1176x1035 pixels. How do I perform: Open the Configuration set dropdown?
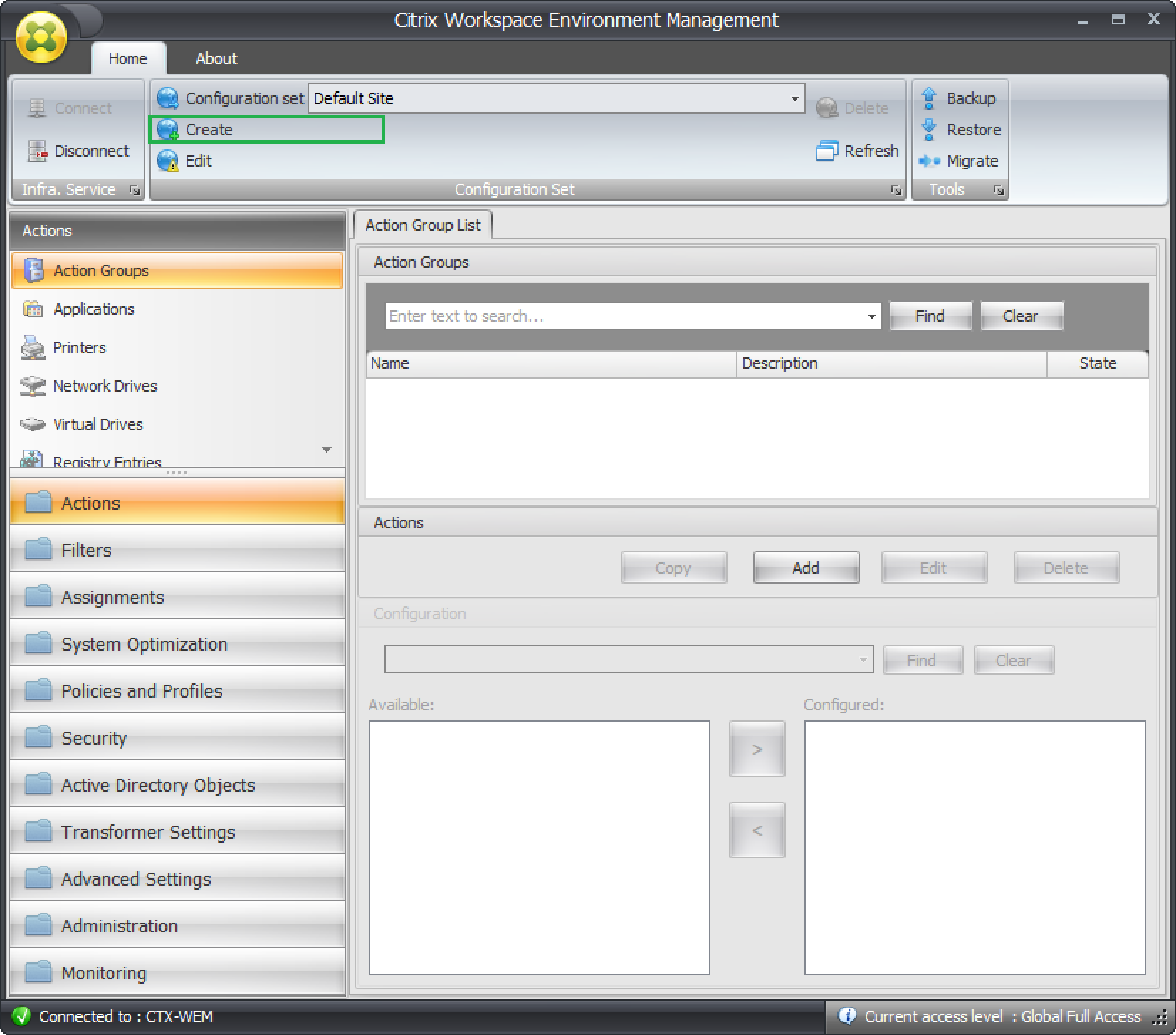click(794, 99)
